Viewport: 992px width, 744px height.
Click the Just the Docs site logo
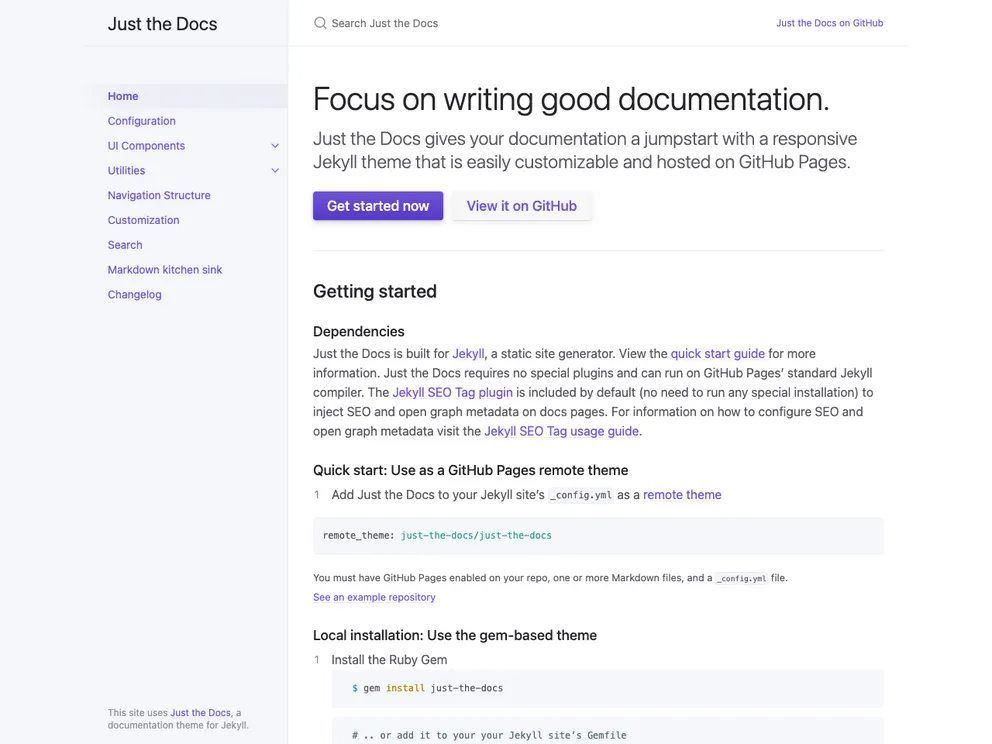pyautogui.click(x=162, y=23)
